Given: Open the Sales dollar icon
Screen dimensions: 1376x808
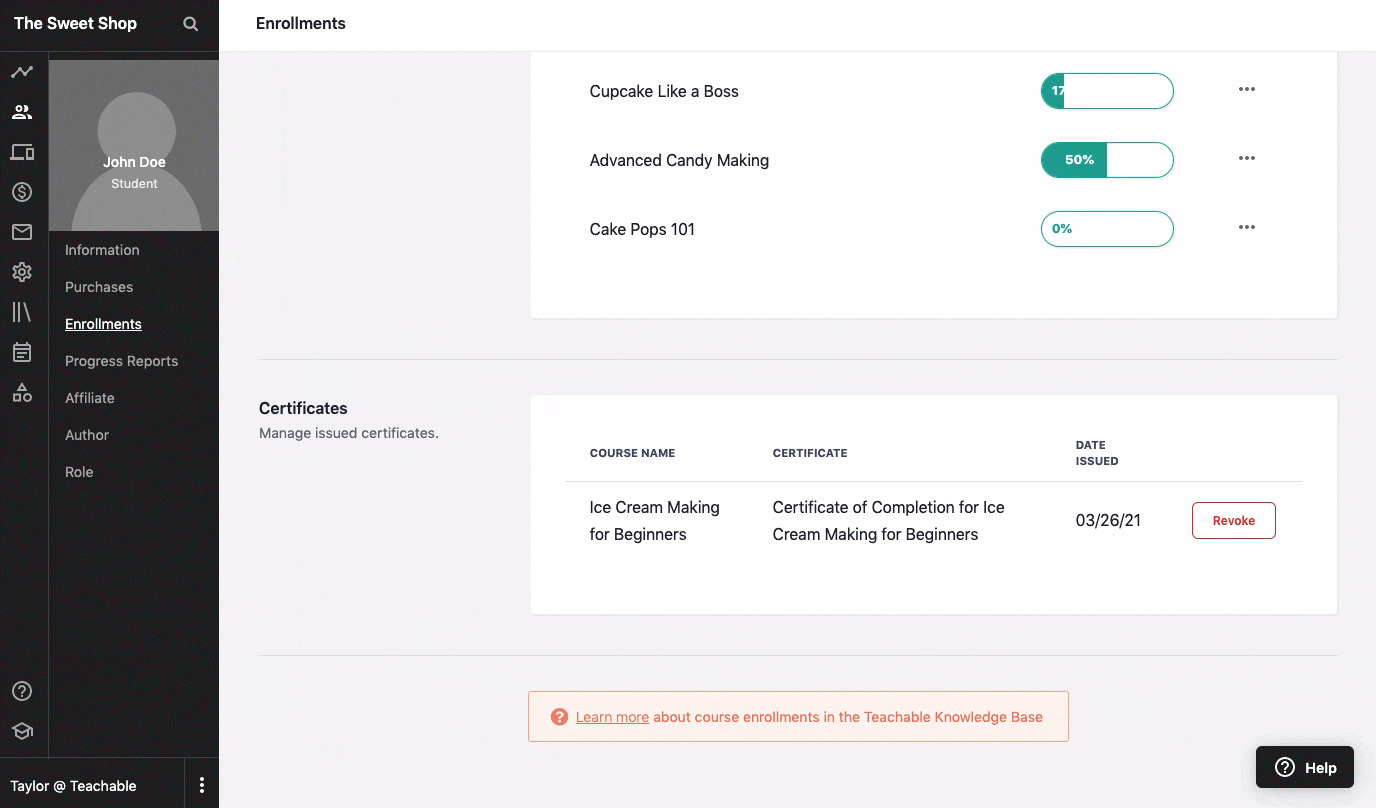Looking at the screenshot, I should (22, 192).
